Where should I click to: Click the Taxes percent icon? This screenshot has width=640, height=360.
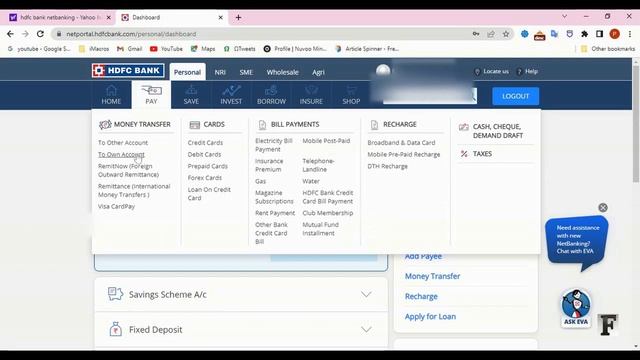tap(464, 154)
